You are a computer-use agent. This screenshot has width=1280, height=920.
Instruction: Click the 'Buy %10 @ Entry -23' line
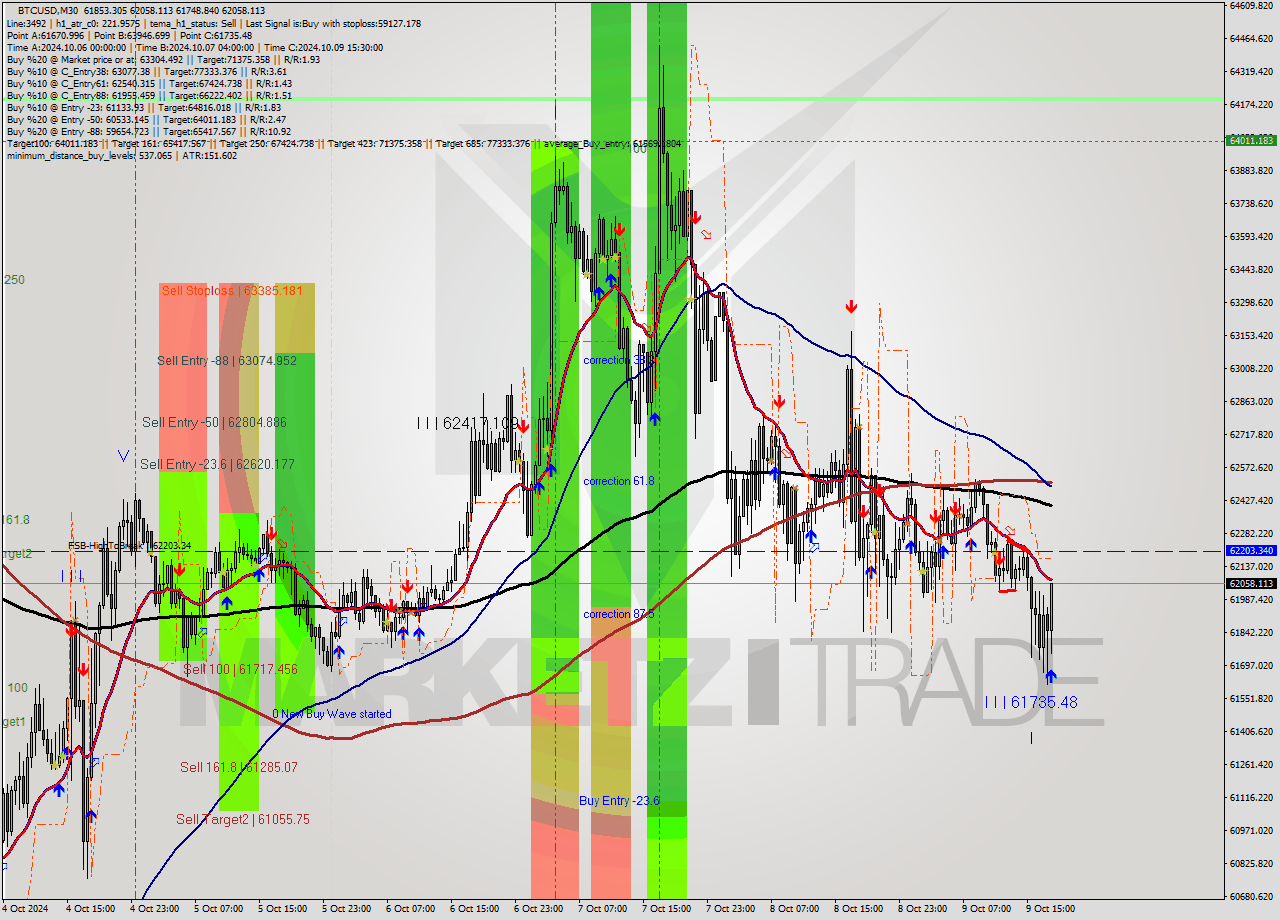[x=144, y=108]
